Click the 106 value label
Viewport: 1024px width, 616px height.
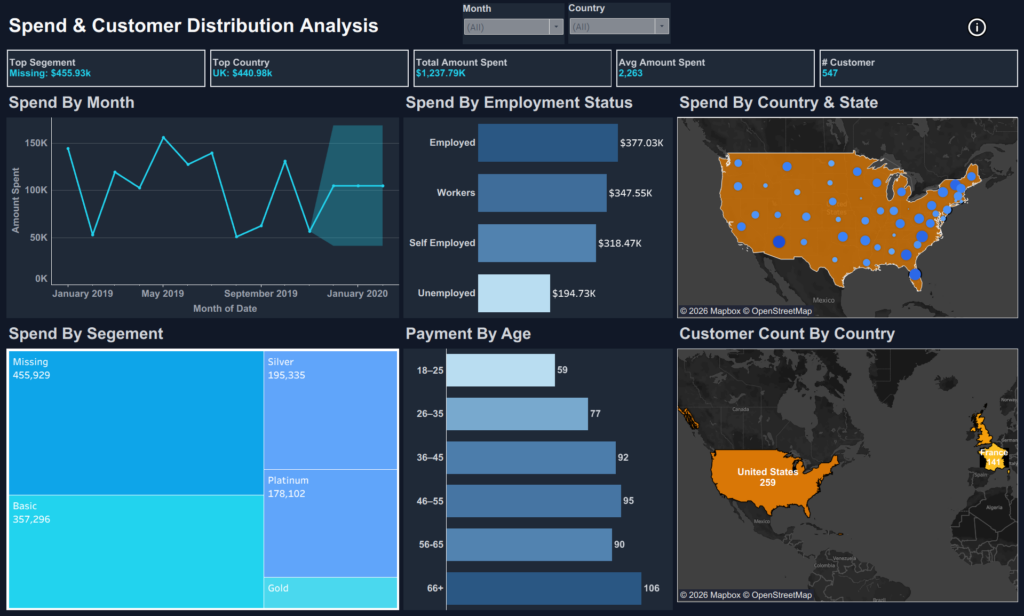pos(651,588)
